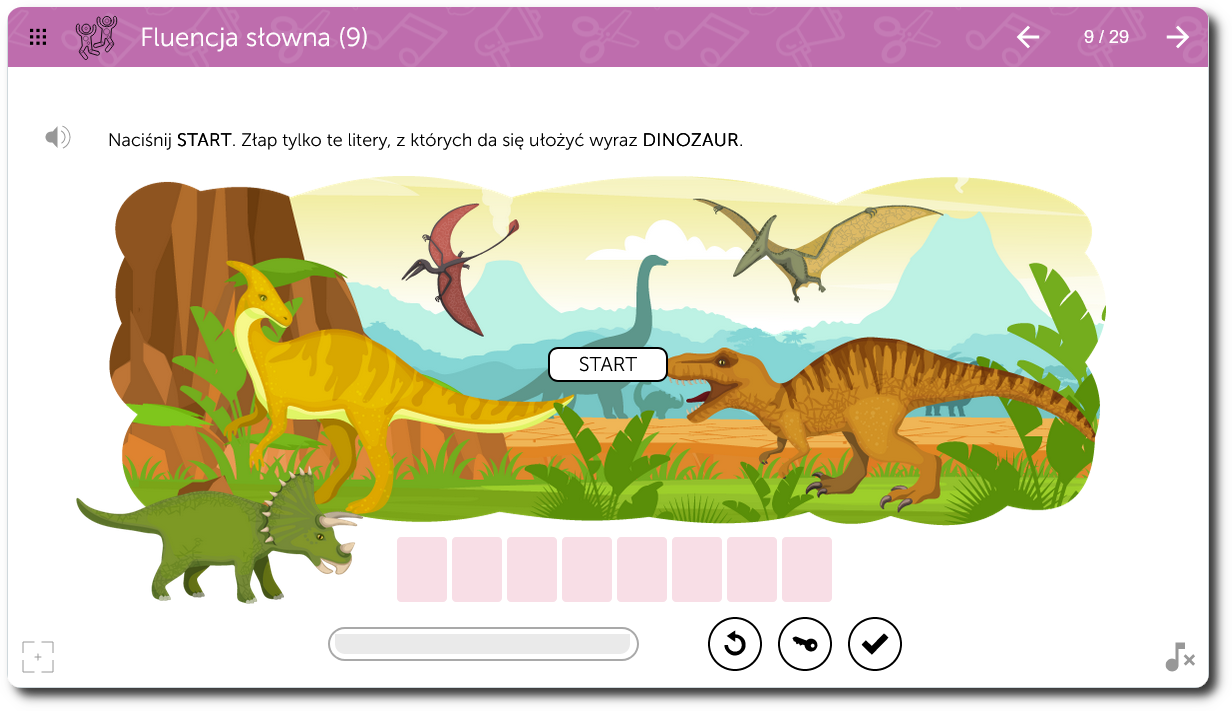Image resolution: width=1232 pixels, height=711 pixels.
Task: Go to the next page arrow
Action: [x=1178, y=37]
